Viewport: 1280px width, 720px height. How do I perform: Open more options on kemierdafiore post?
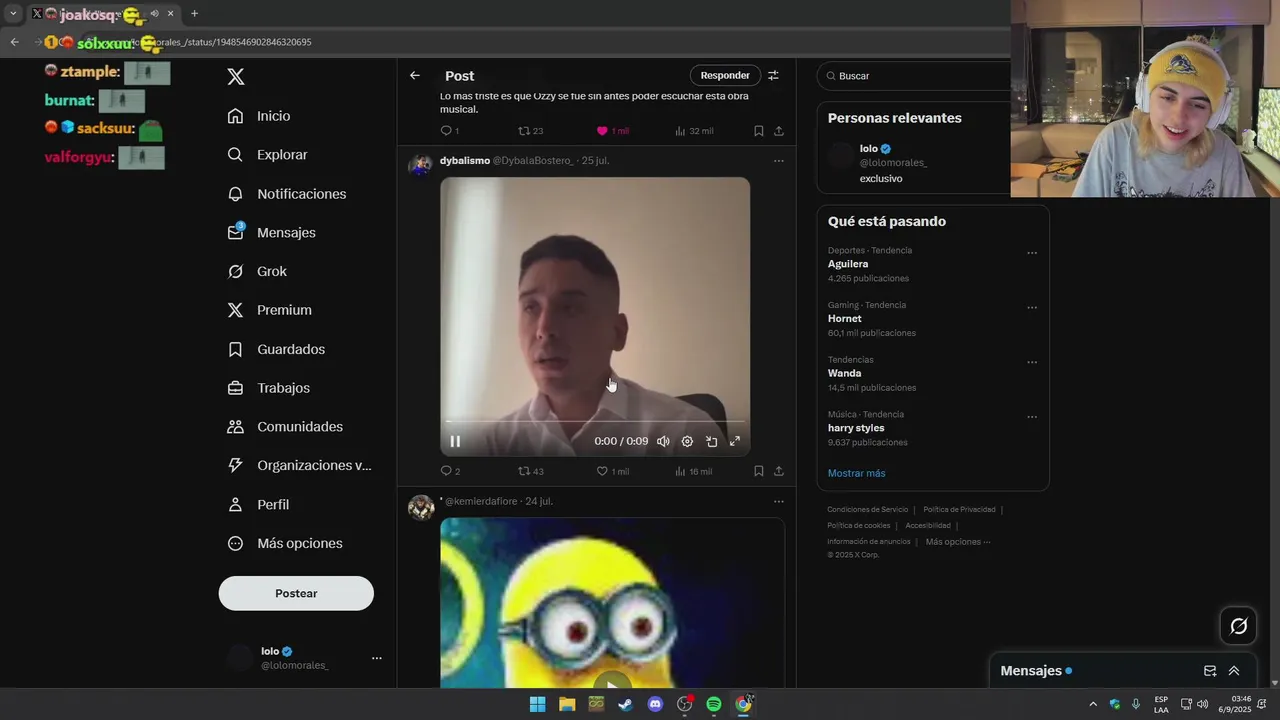[x=779, y=501]
